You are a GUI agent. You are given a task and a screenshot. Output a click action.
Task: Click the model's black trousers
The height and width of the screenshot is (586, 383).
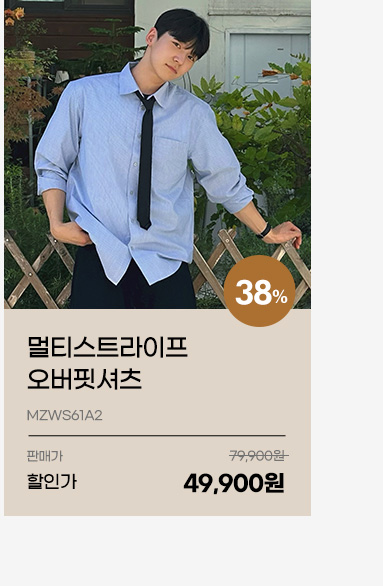pos(133,285)
